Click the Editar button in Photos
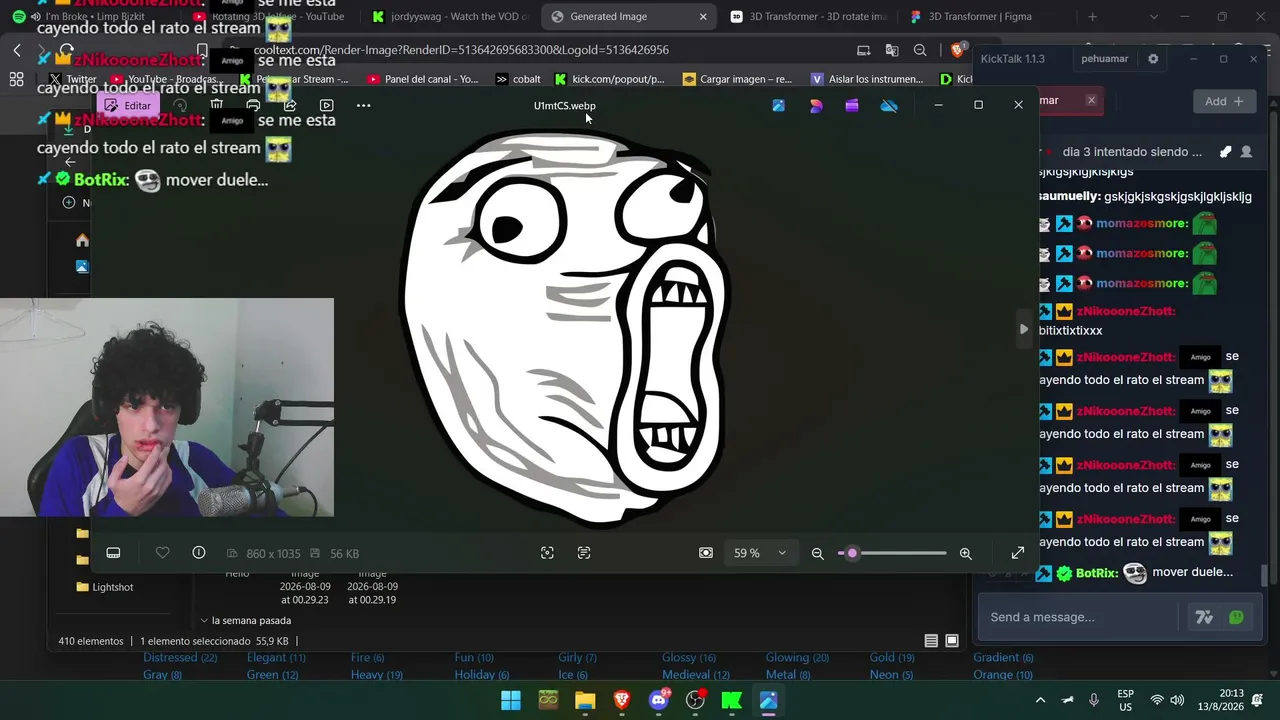 pyautogui.click(x=128, y=105)
